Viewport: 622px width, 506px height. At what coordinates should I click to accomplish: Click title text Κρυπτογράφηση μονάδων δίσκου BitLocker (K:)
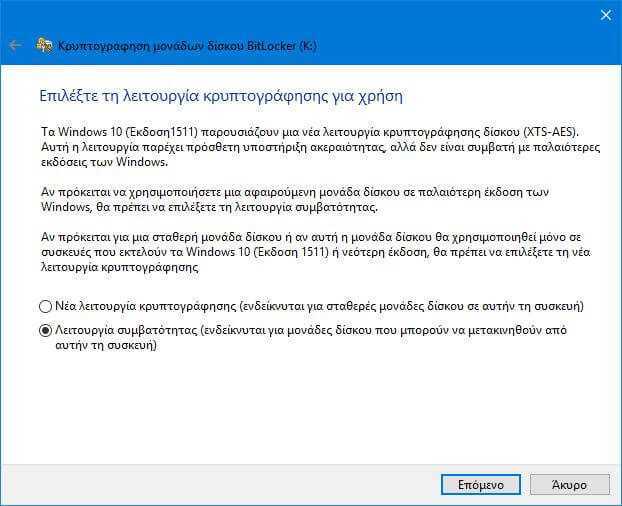tap(187, 46)
